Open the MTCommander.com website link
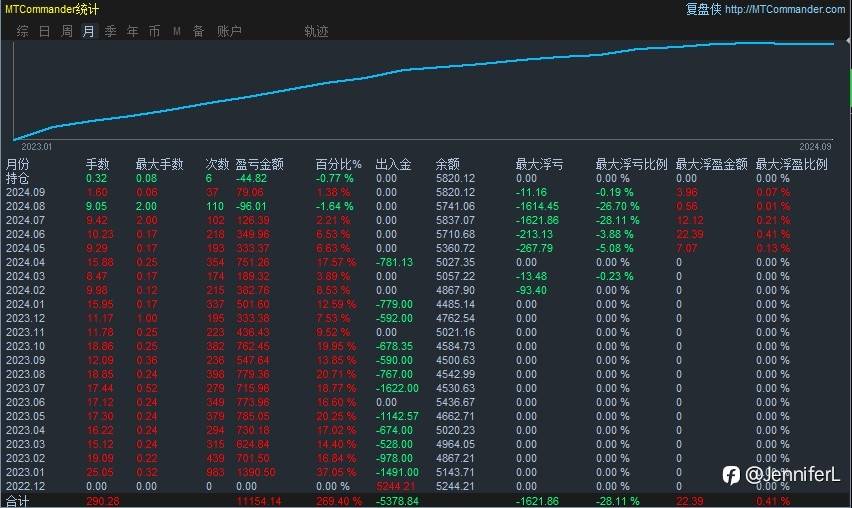The image size is (852, 508). pos(785,9)
